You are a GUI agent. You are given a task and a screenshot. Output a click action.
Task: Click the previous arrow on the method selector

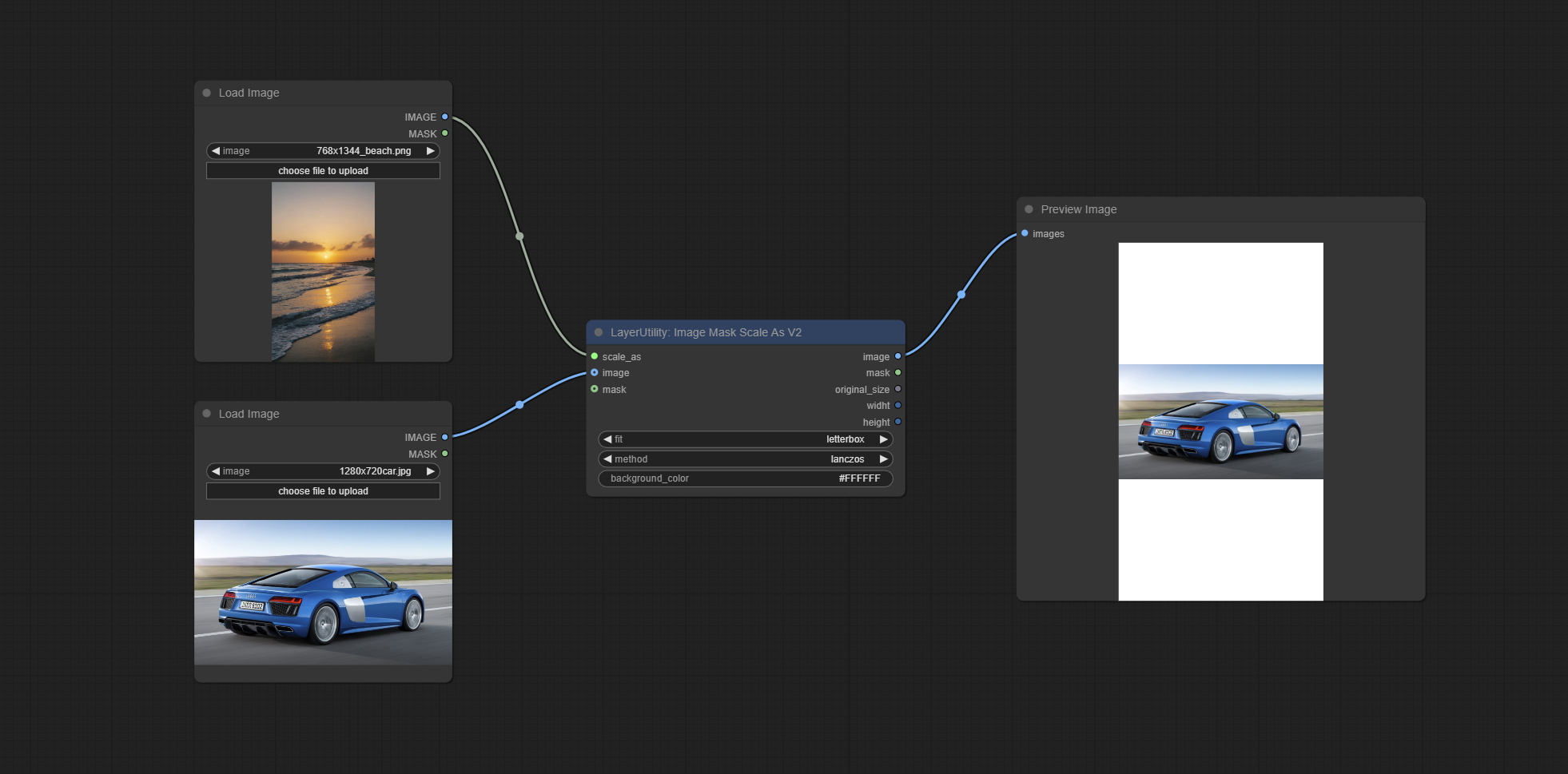pos(607,459)
